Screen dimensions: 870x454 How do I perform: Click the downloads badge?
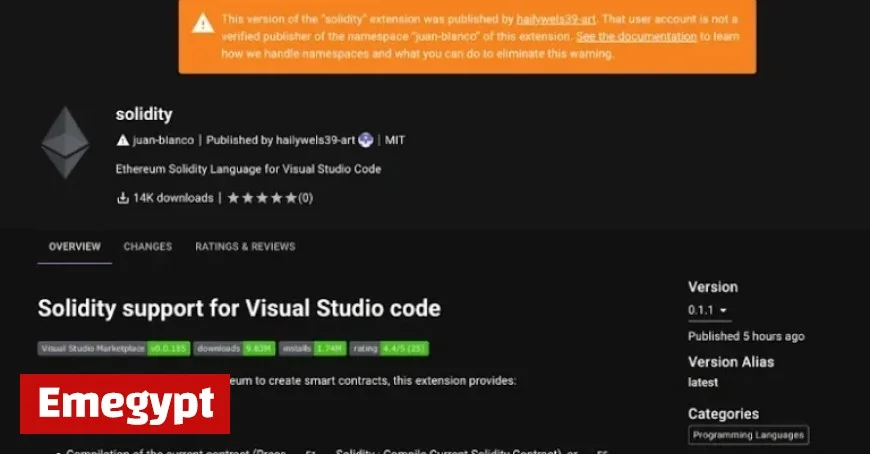[x=234, y=349]
